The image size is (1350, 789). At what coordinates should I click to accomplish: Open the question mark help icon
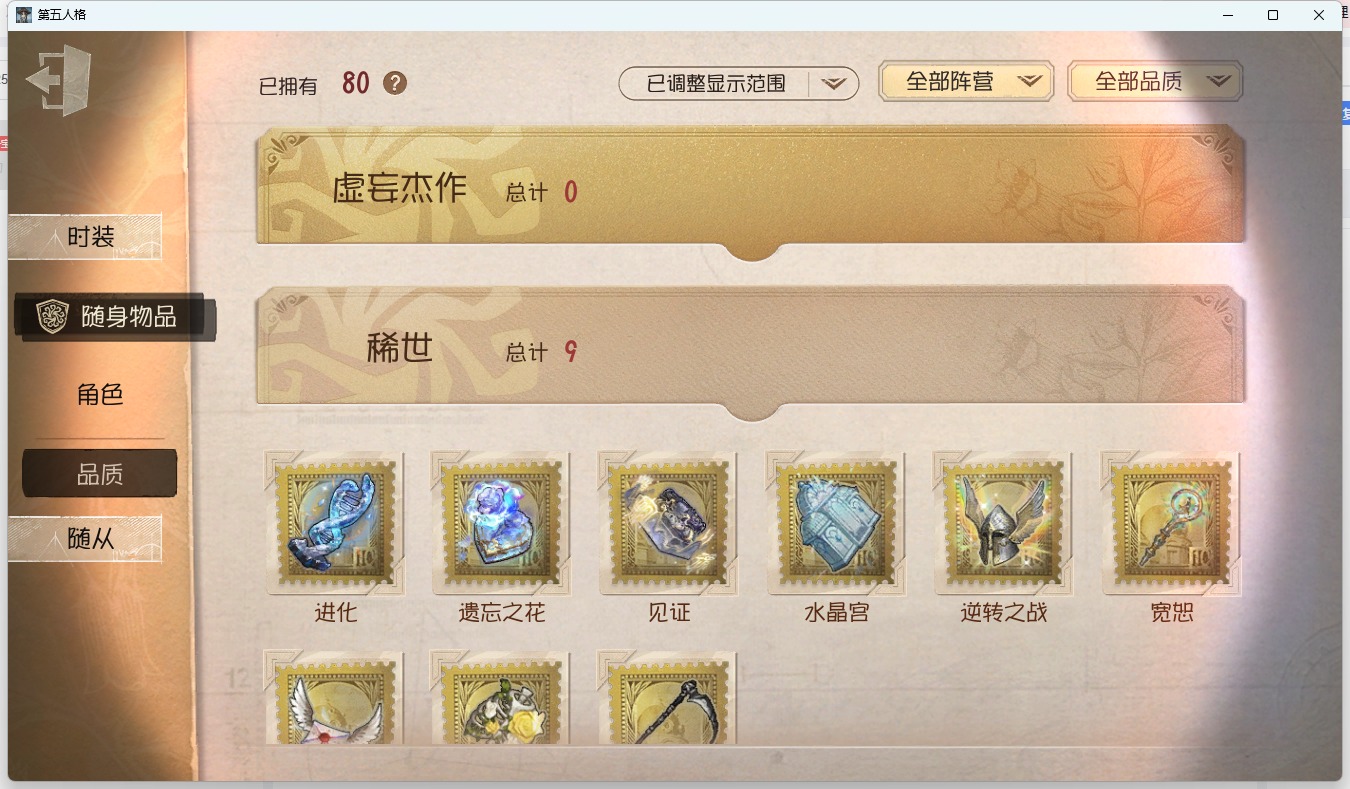click(395, 83)
